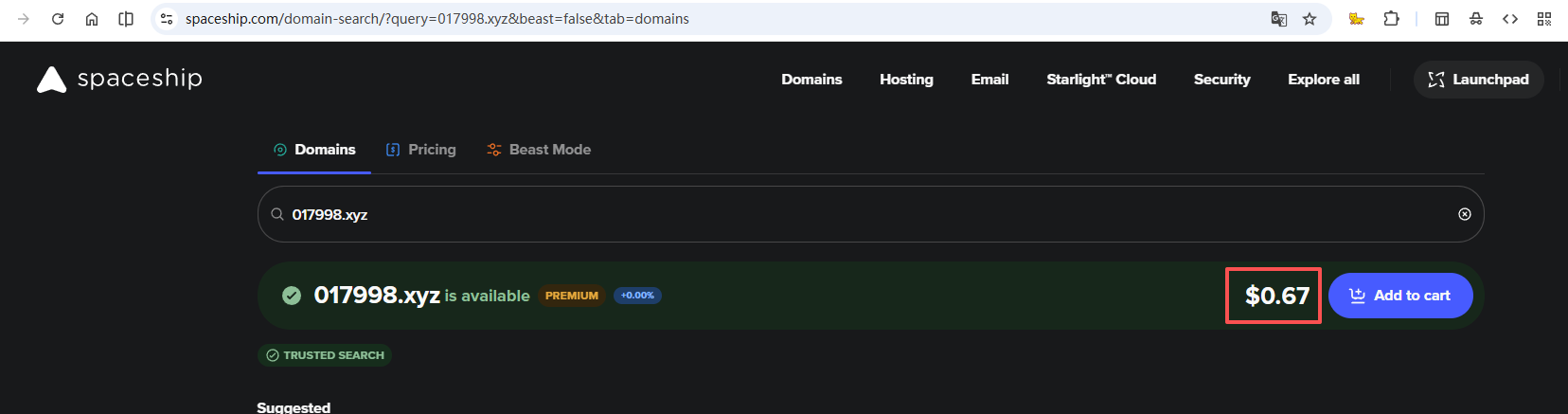Click the incognito-style toolbar icon
Image resolution: width=1568 pixels, height=414 pixels.
(1476, 19)
